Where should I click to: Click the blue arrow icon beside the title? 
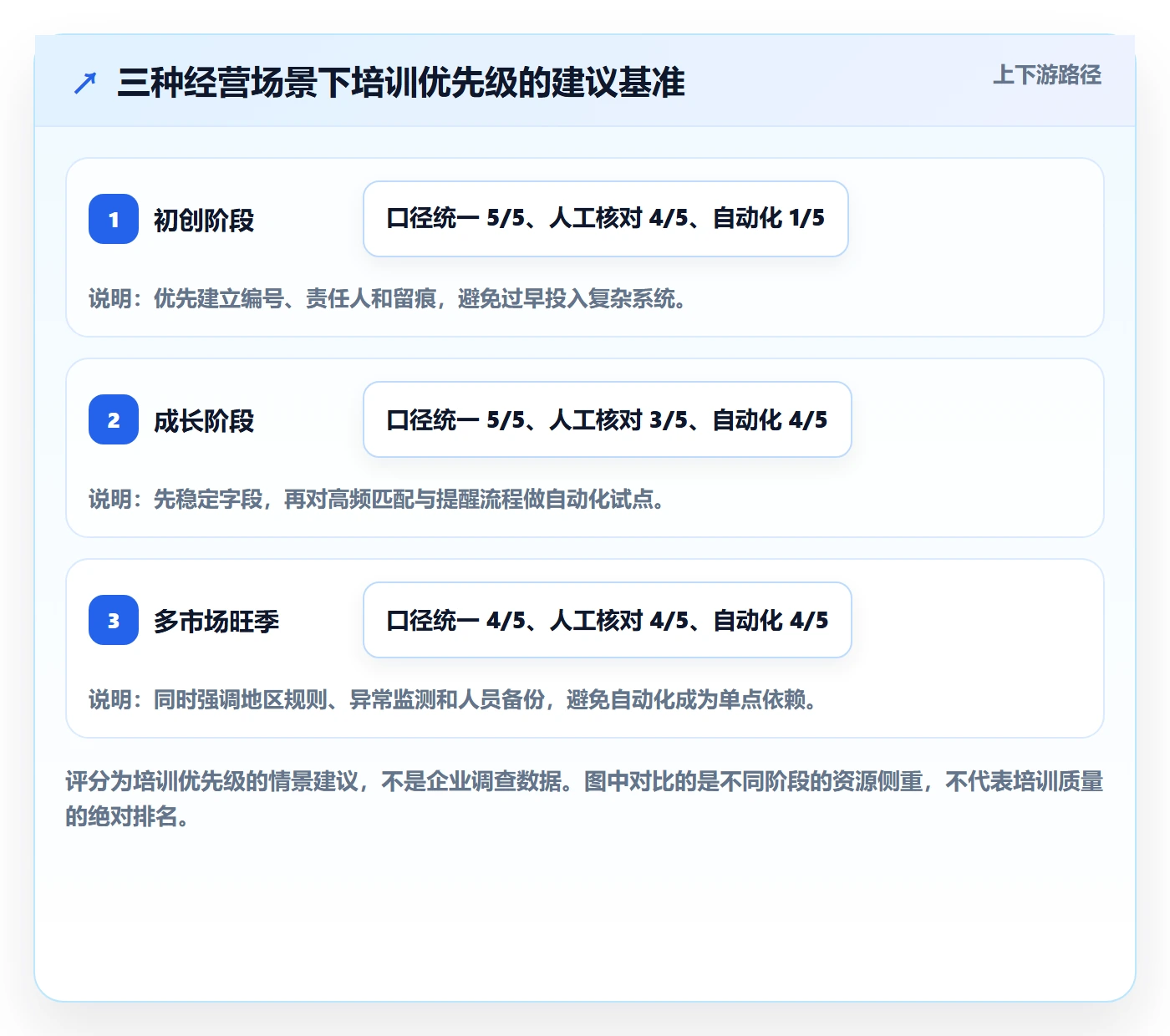pos(85,83)
